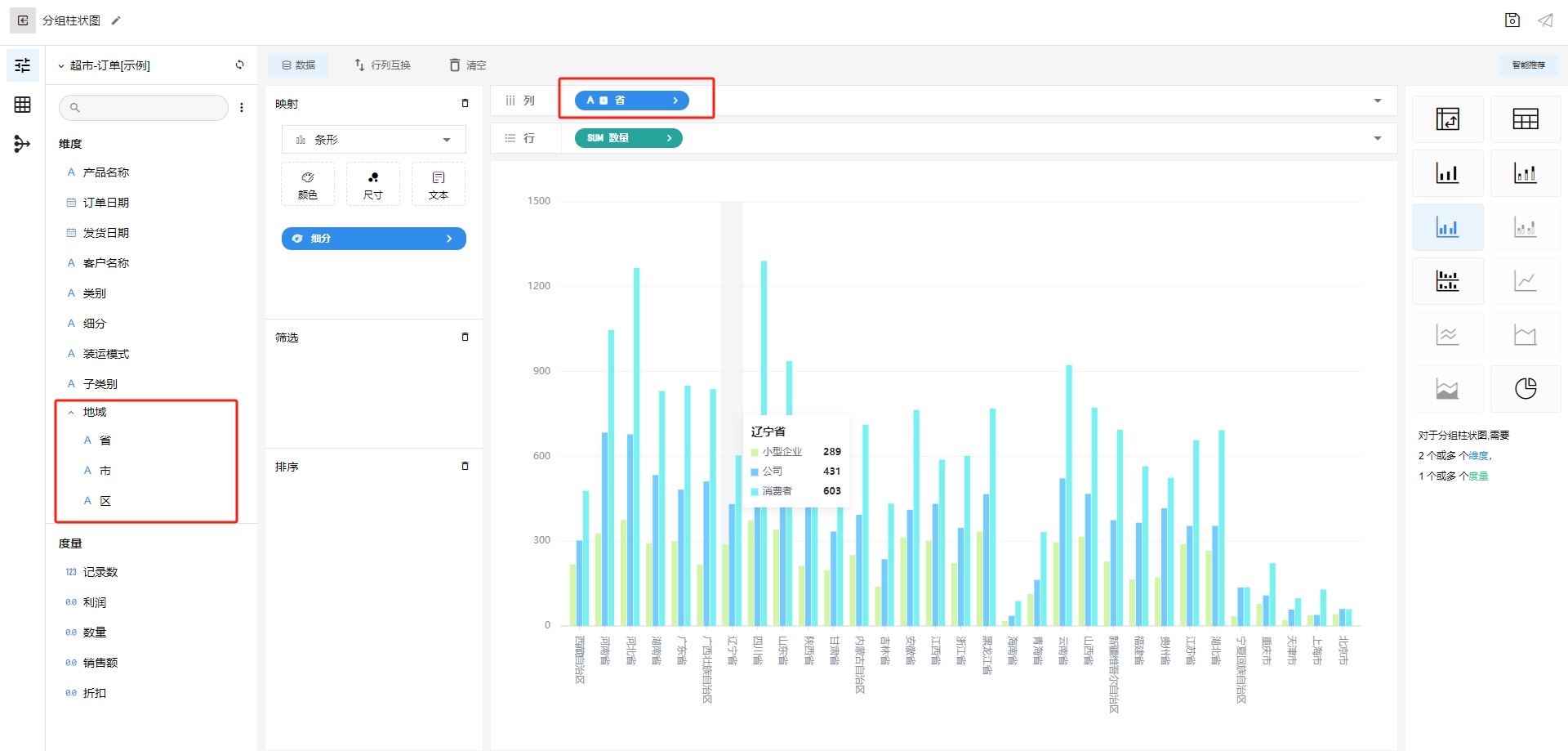Screen dimensions: 1568x751
Task: Open the settings sliders sidebar icon
Action: (x=23, y=65)
